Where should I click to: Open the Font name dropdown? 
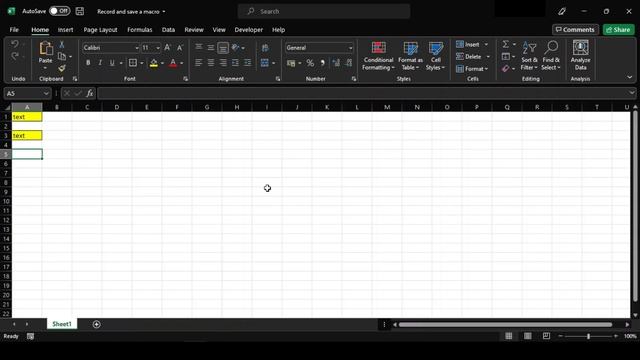click(137, 48)
